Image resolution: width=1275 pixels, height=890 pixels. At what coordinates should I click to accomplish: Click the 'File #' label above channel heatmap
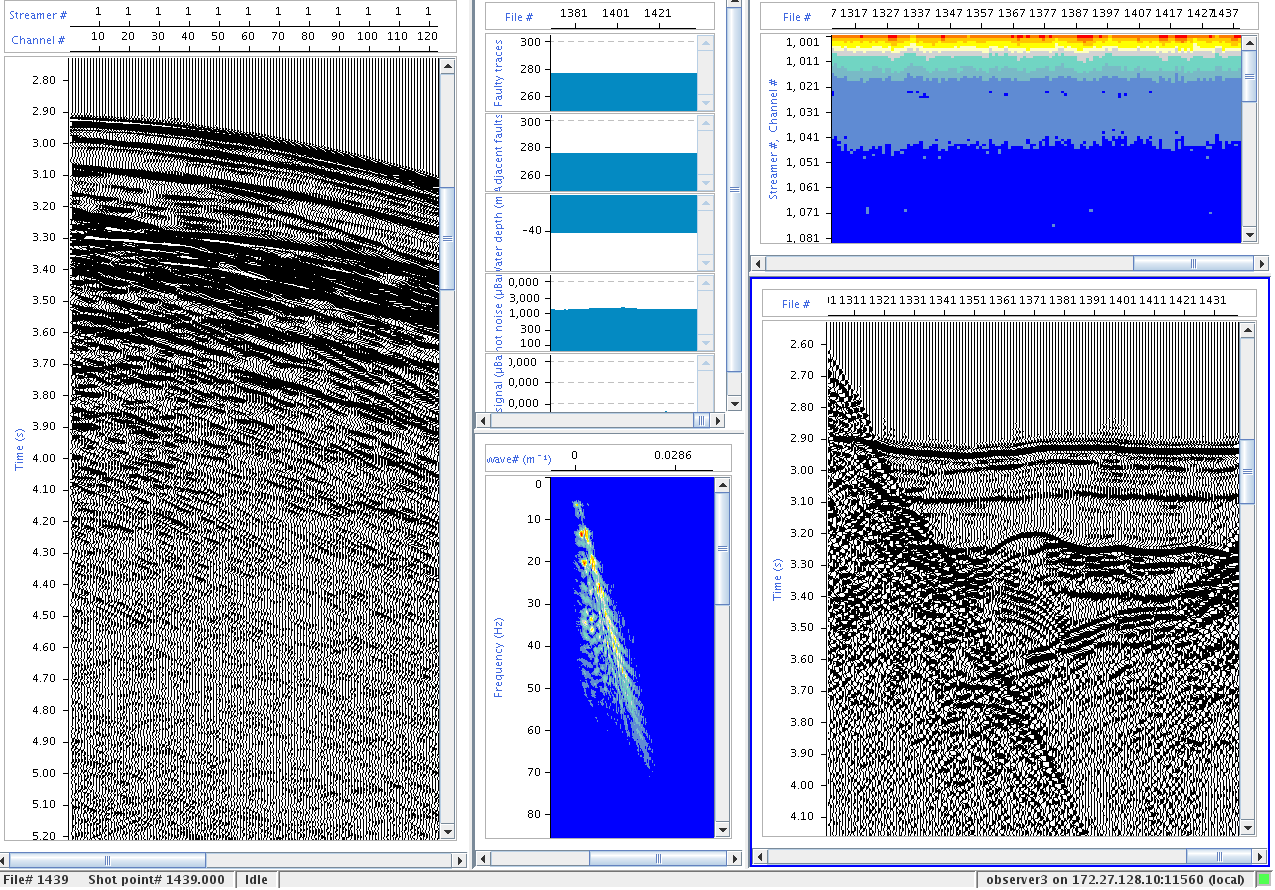(797, 17)
